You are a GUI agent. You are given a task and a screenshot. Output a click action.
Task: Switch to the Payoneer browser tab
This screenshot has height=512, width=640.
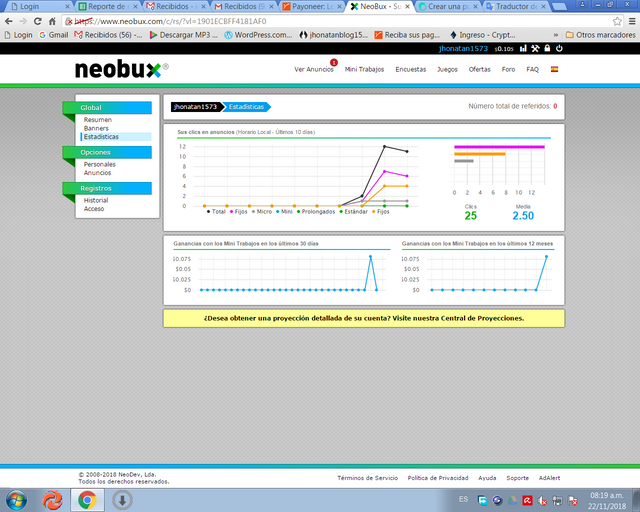pyautogui.click(x=312, y=7)
